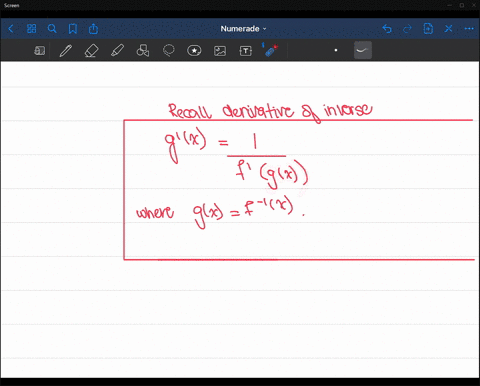Maximize the Screen window
This screenshot has height=386, width=480.
(462, 5)
